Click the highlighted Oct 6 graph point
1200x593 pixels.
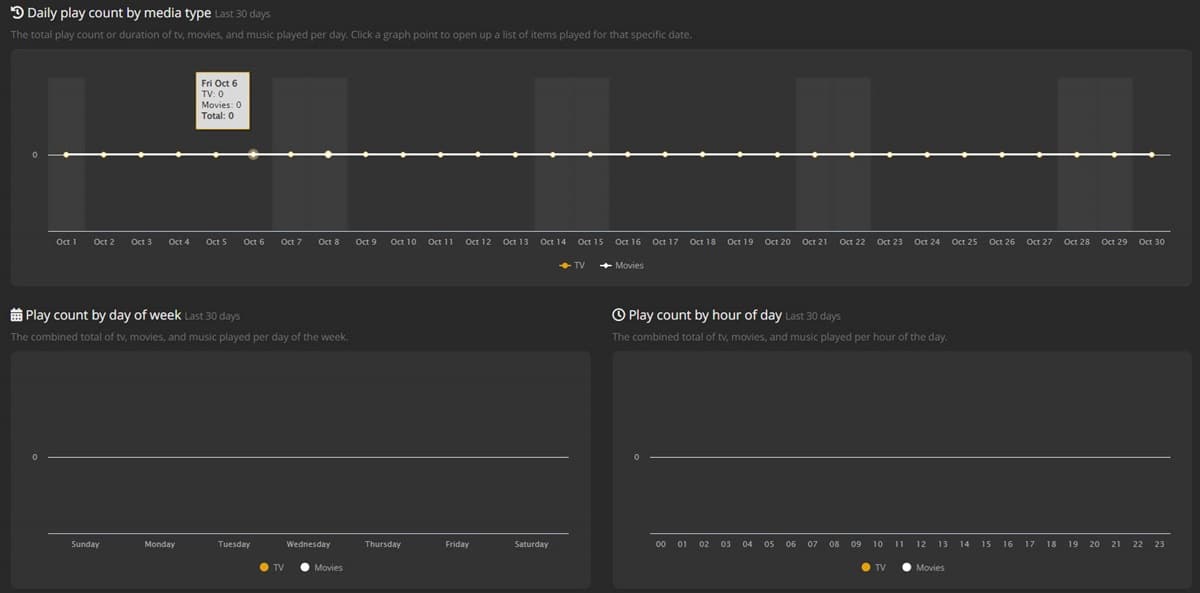coord(253,154)
